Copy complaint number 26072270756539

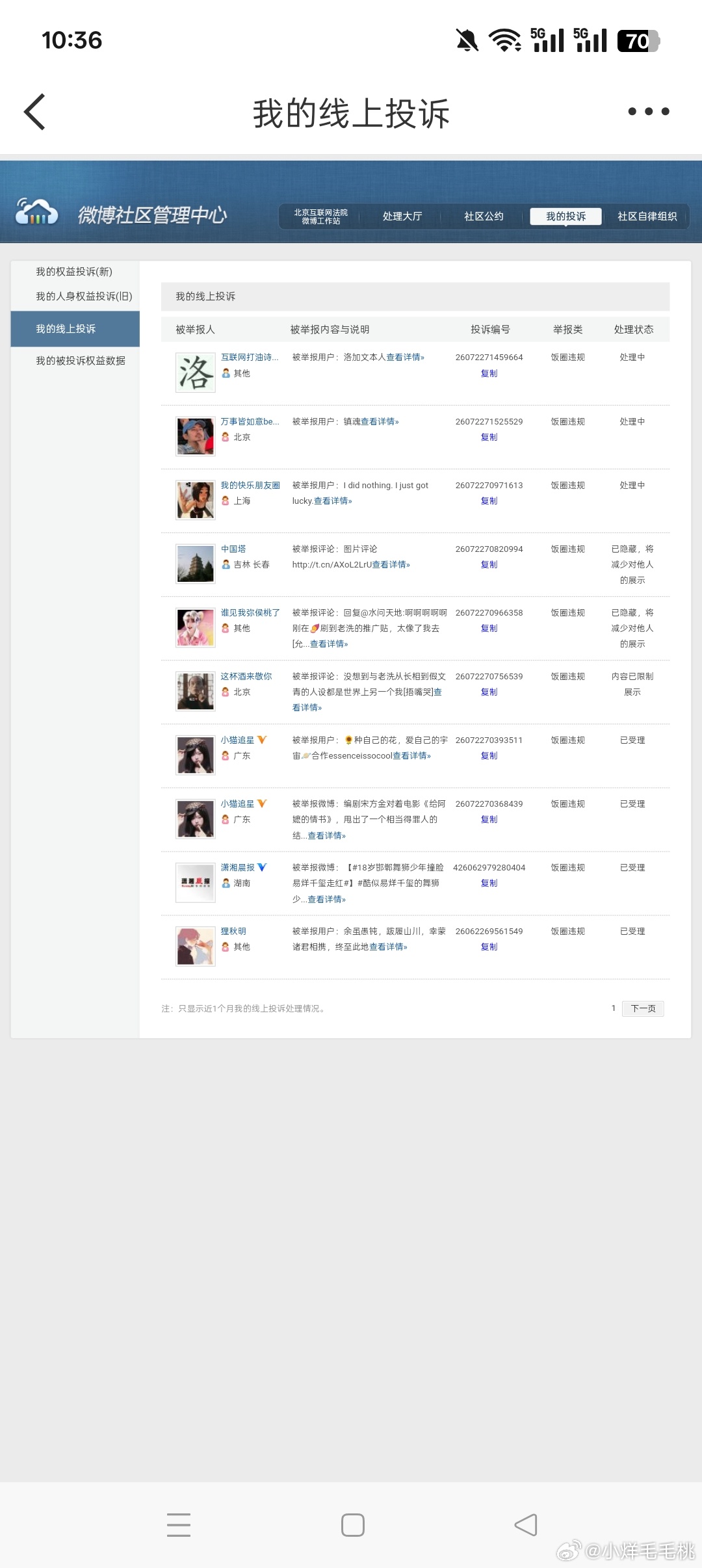click(489, 692)
